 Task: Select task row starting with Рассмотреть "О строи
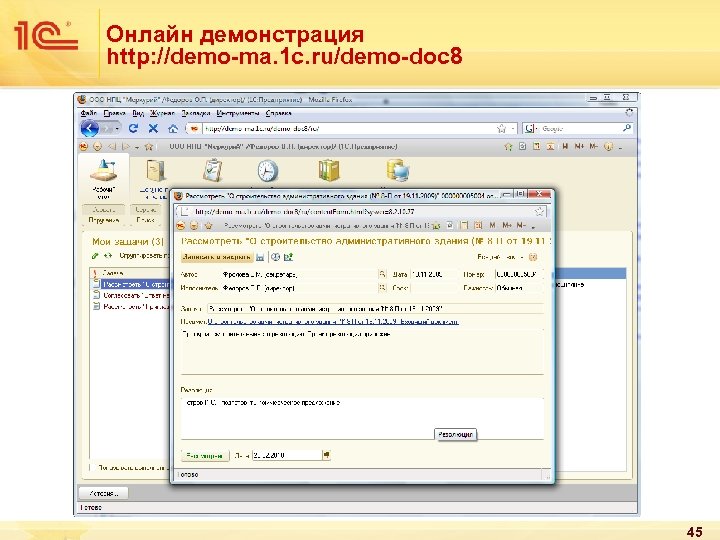pos(131,285)
